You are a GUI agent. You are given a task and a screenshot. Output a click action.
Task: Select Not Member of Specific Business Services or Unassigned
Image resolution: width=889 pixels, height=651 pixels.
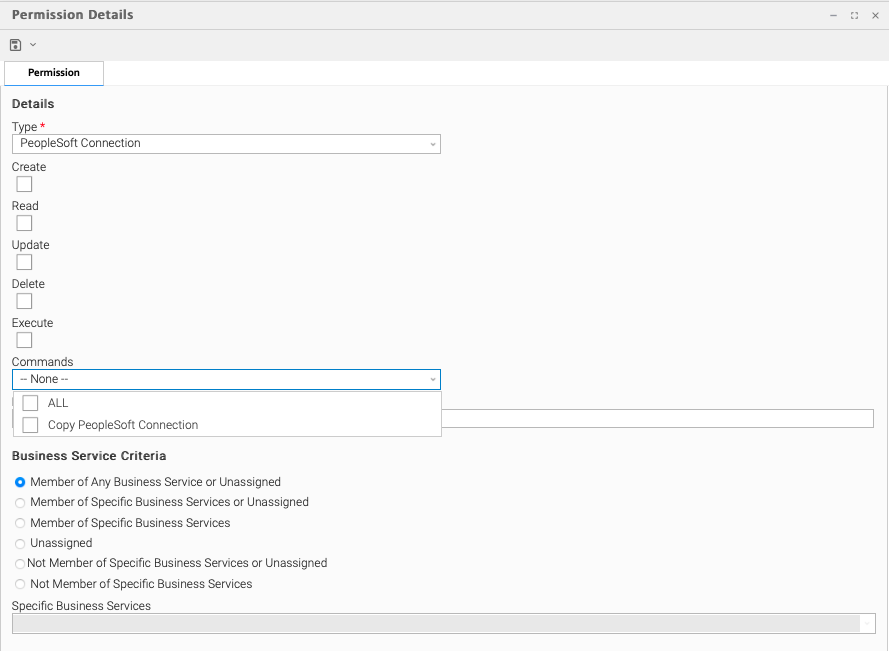pyautogui.click(x=20, y=564)
